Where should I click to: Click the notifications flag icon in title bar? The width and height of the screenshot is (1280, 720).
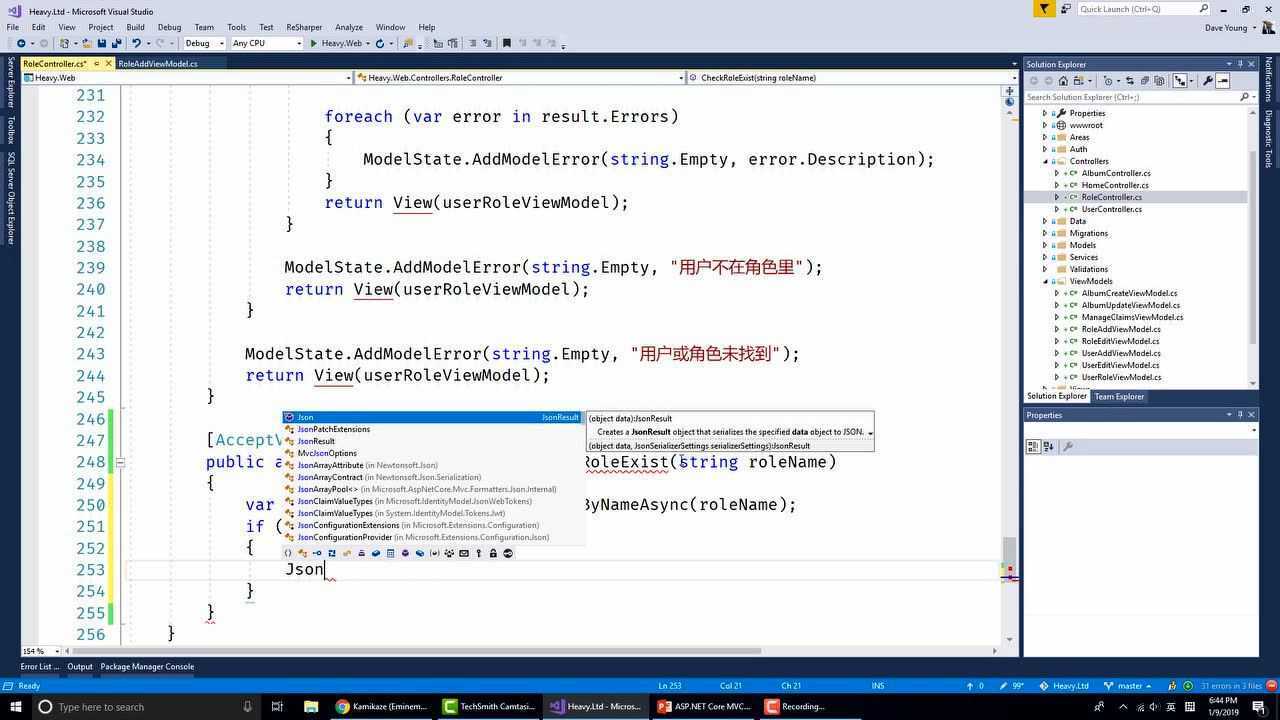[1045, 9]
